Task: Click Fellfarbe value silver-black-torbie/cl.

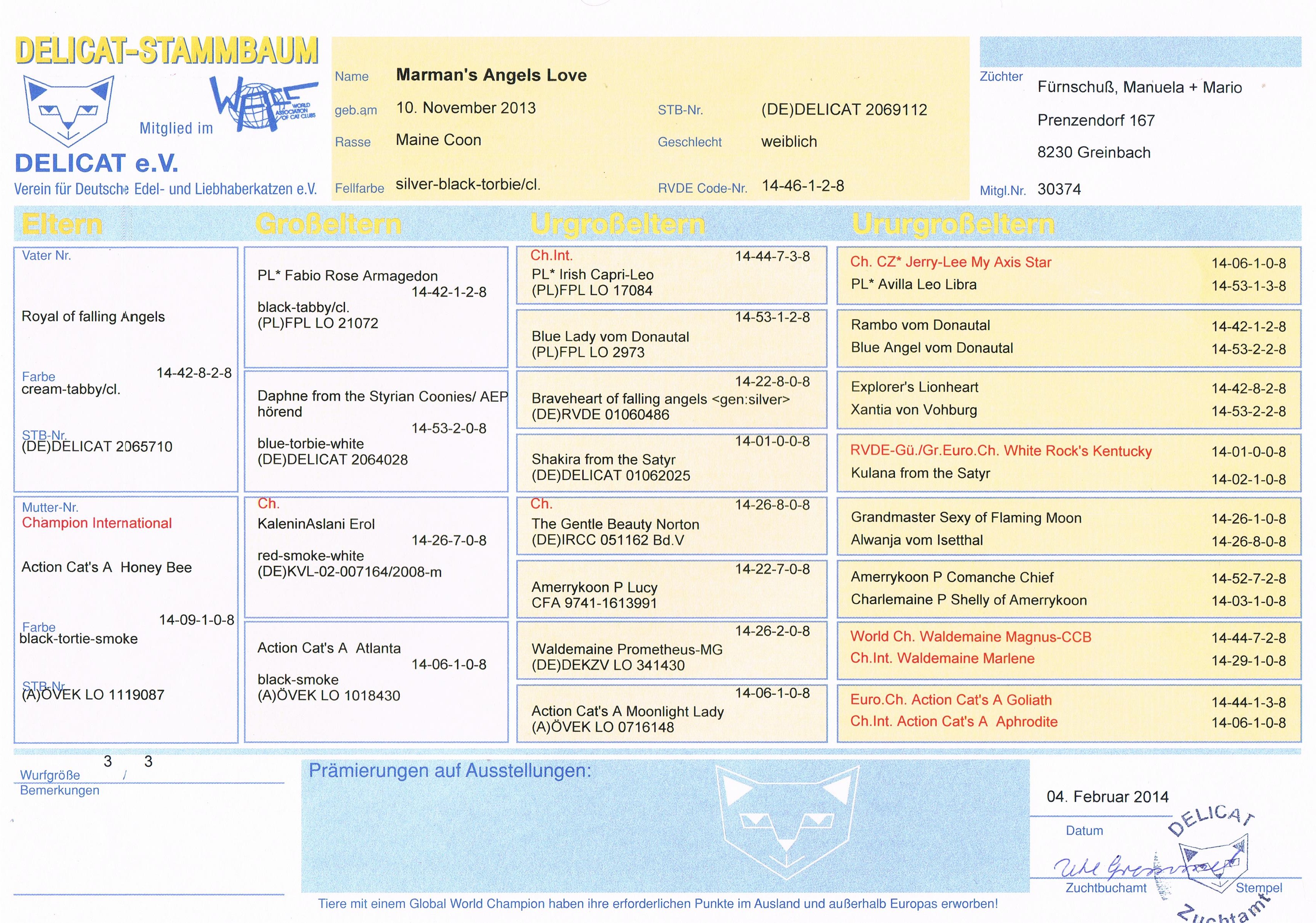Action: click(x=468, y=184)
